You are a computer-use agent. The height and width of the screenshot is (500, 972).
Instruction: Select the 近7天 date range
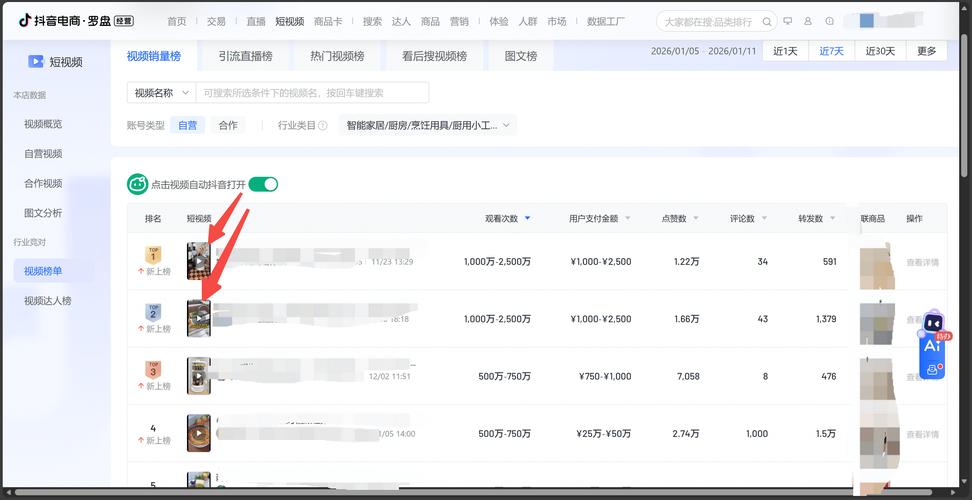pyautogui.click(x=831, y=51)
